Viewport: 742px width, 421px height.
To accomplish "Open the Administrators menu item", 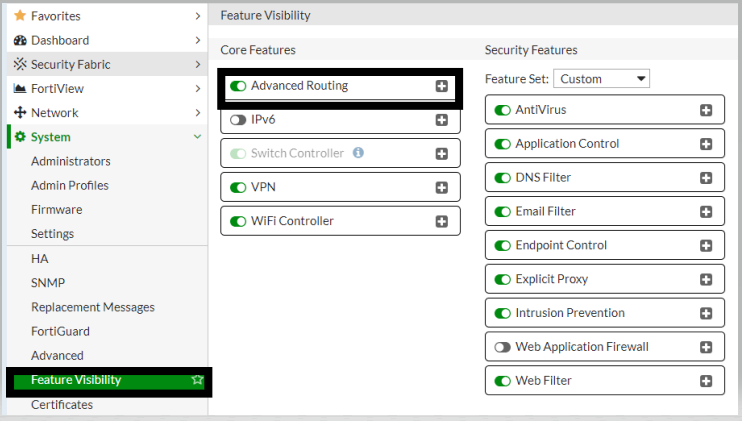I will (71, 161).
